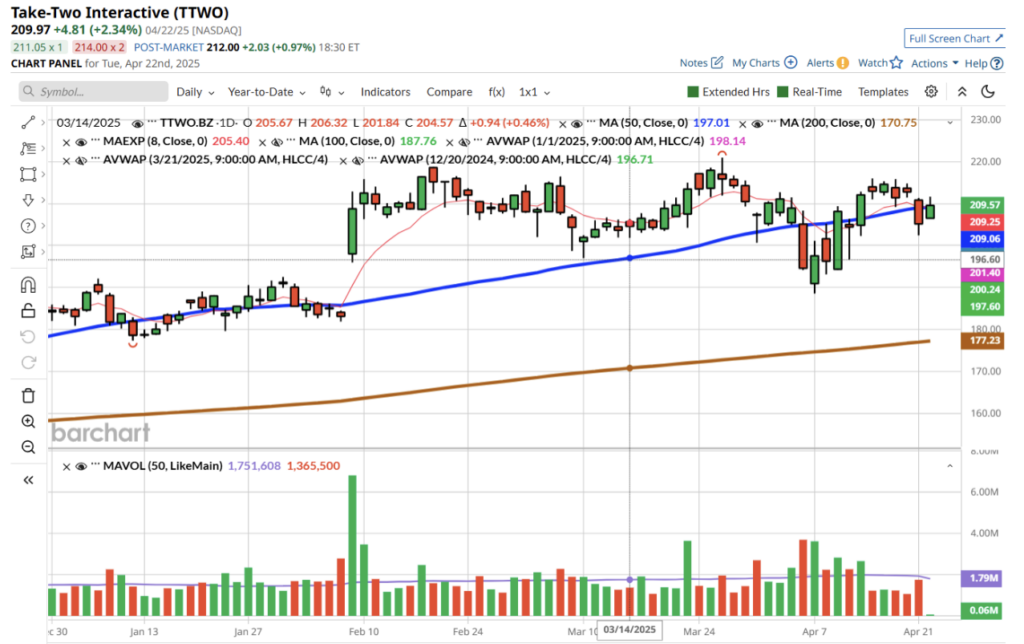Screen dimensions: 1024x644
Task: Click the 03/14/2025 date marker on axis
Action: (x=630, y=630)
